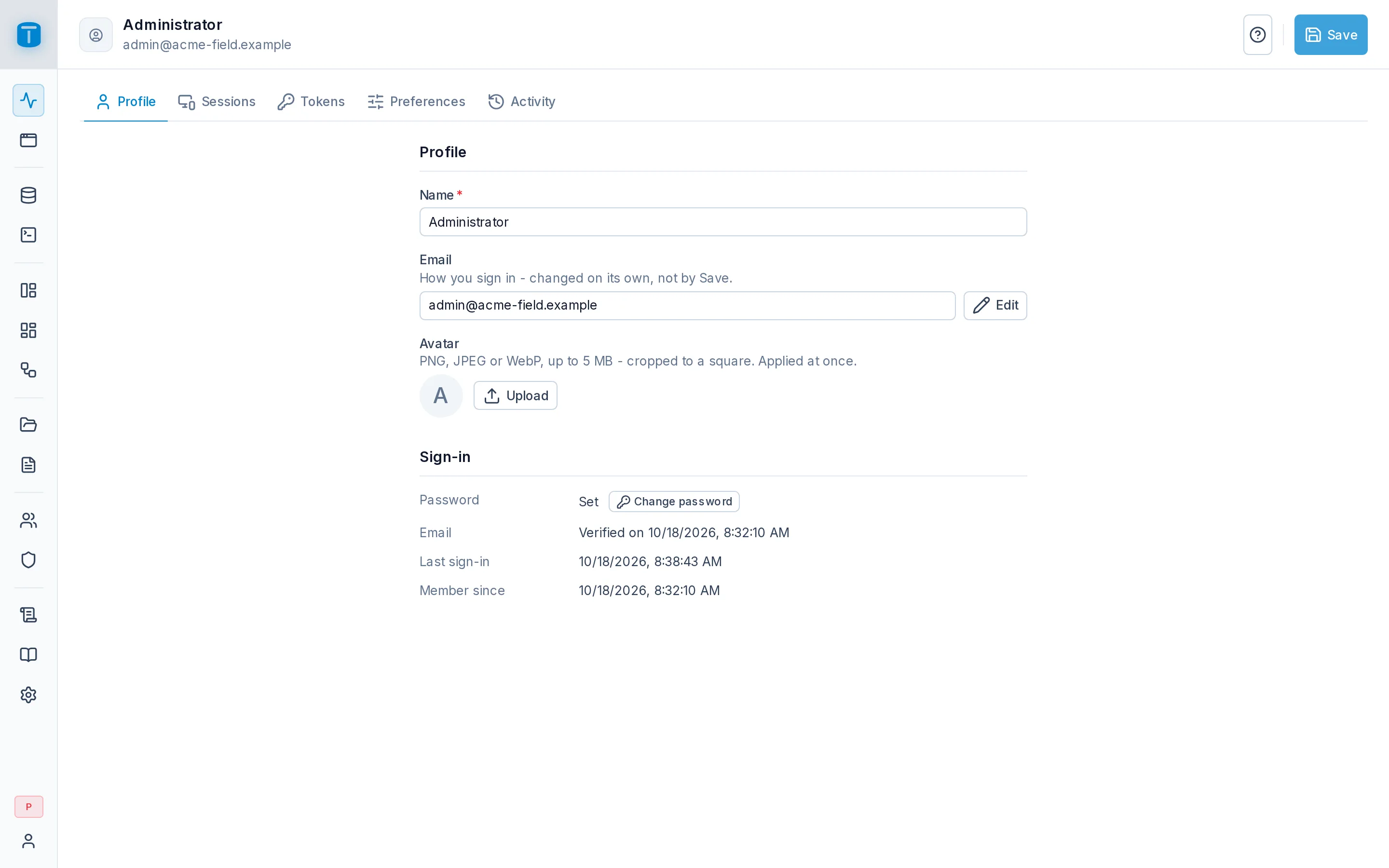Viewport: 1389px width, 868px height.
Task: Open the database sidebar icon
Action: point(29,195)
